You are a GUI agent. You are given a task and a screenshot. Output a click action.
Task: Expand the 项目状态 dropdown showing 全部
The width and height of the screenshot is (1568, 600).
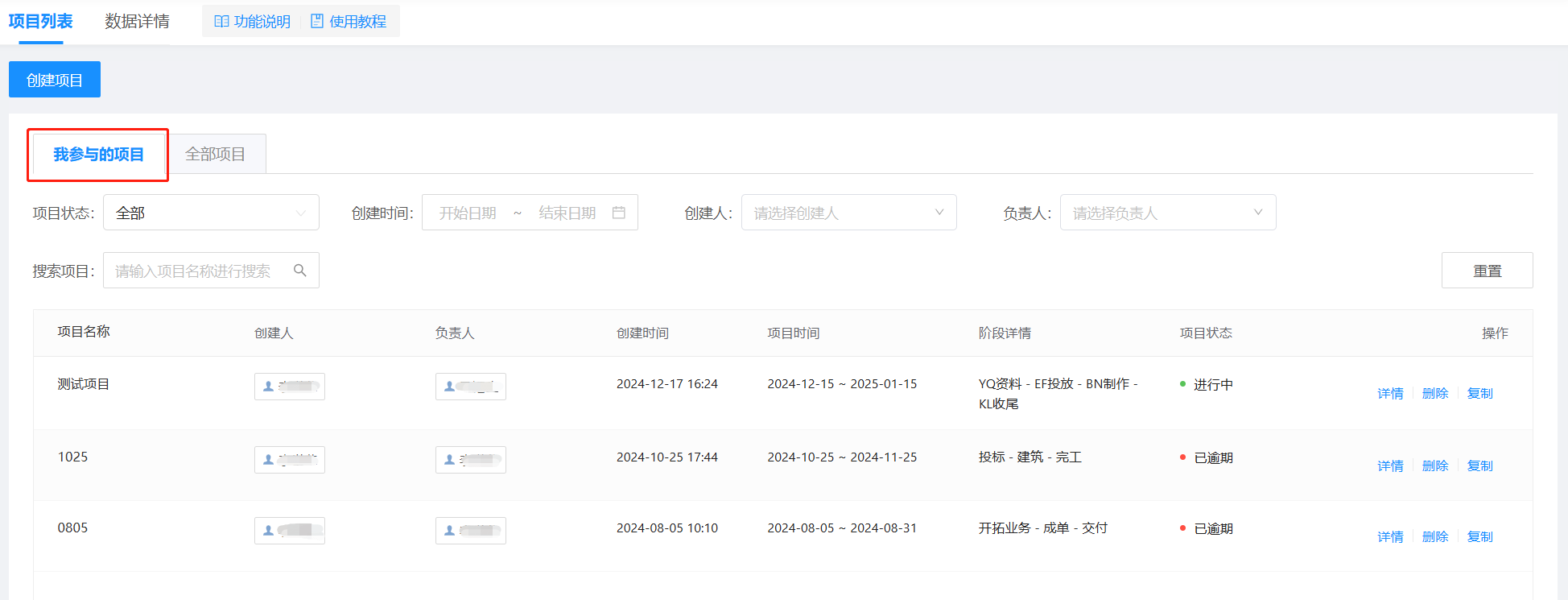coord(211,213)
